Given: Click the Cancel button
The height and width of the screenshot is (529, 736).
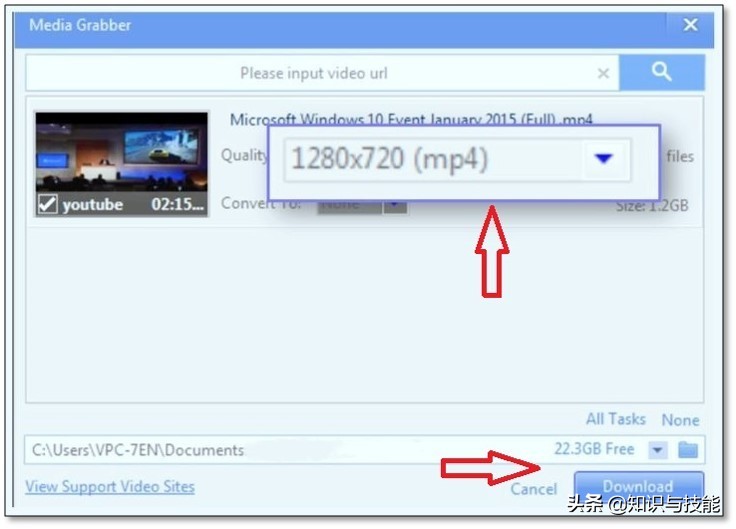Looking at the screenshot, I should point(534,489).
